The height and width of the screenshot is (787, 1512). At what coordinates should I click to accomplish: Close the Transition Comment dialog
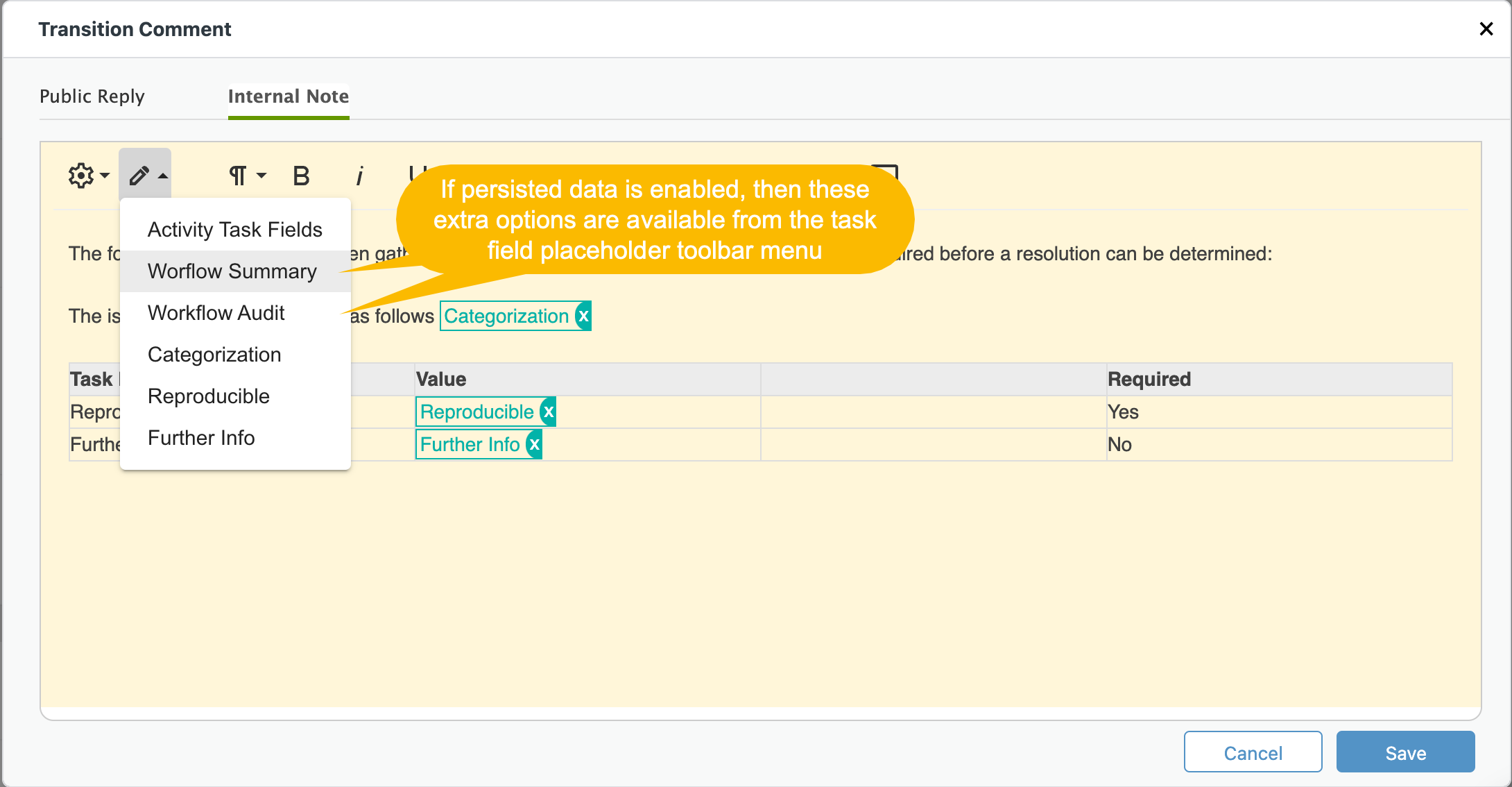(1486, 28)
